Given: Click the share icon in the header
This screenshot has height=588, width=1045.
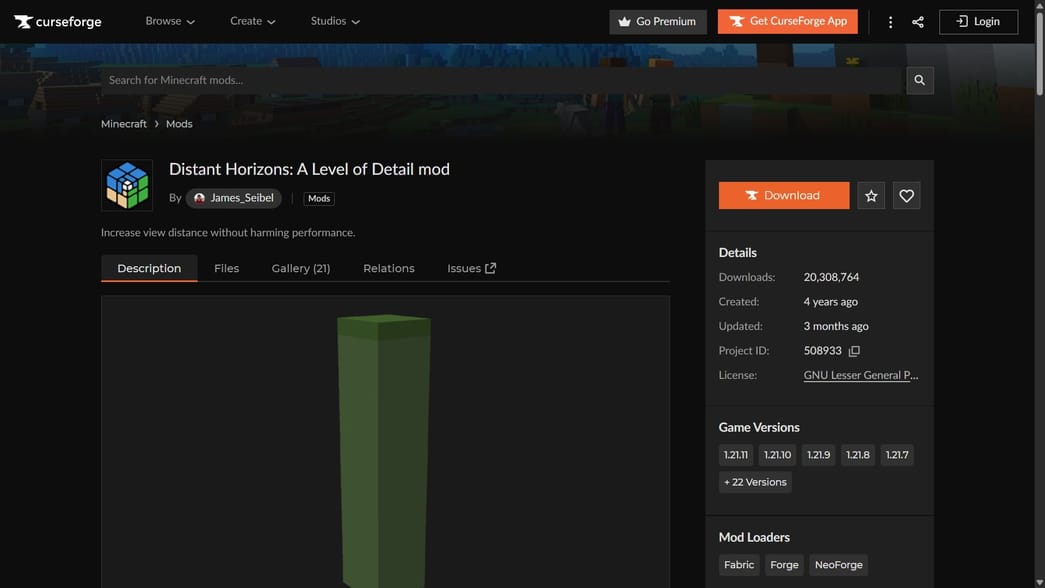Looking at the screenshot, I should tap(917, 20).
